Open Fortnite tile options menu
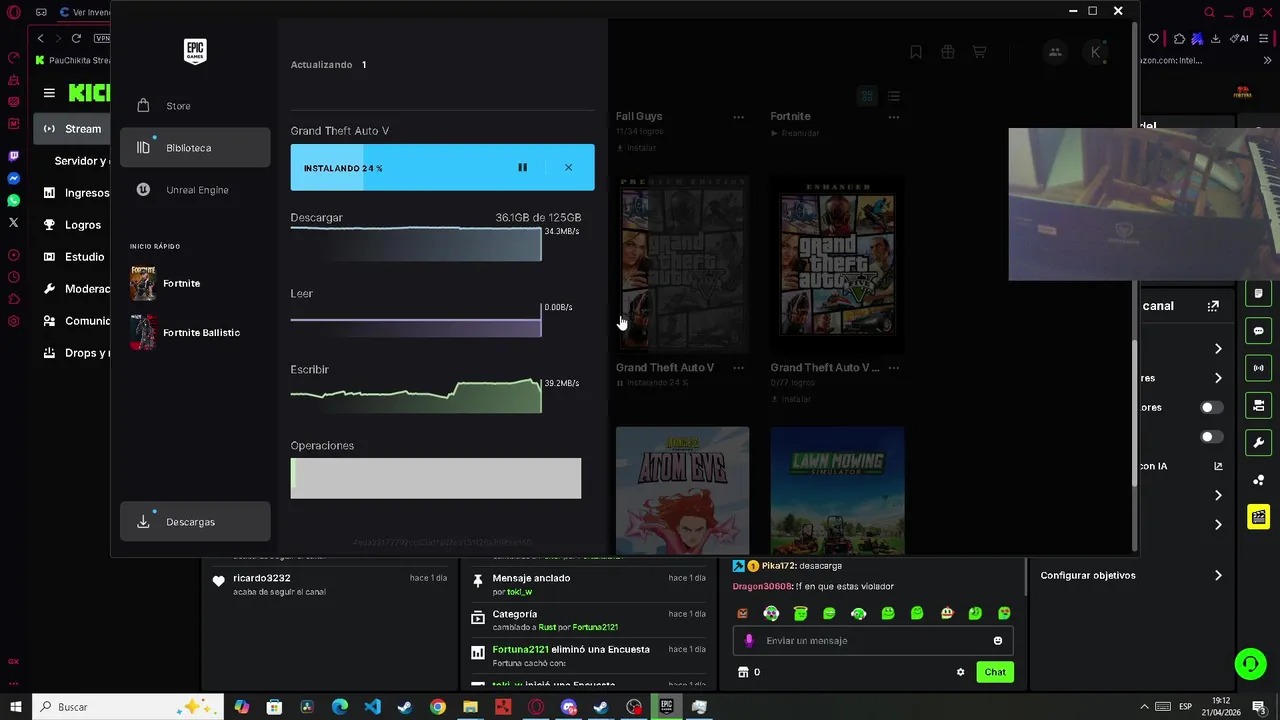This screenshot has width=1280, height=720. [x=893, y=117]
